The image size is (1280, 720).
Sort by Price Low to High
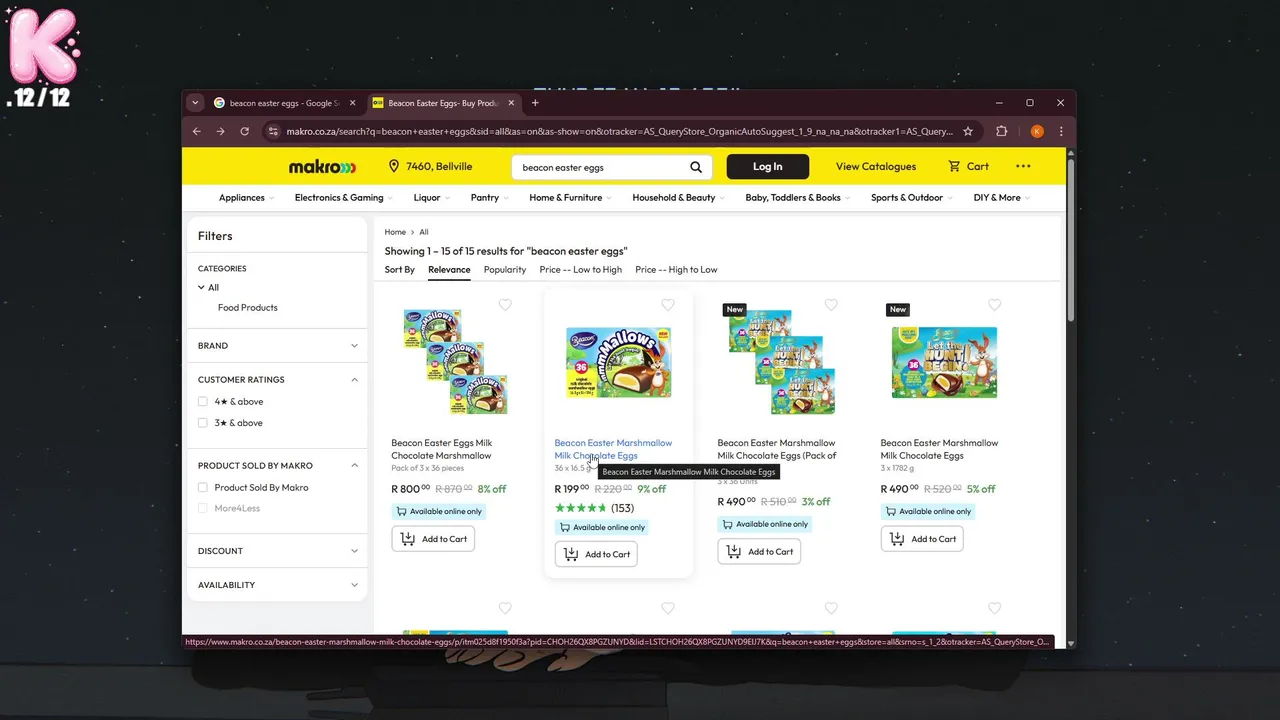click(580, 270)
